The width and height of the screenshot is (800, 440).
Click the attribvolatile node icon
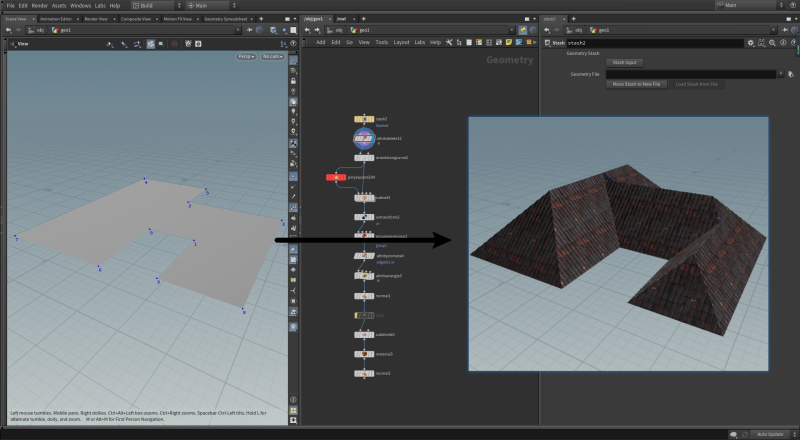point(363,139)
